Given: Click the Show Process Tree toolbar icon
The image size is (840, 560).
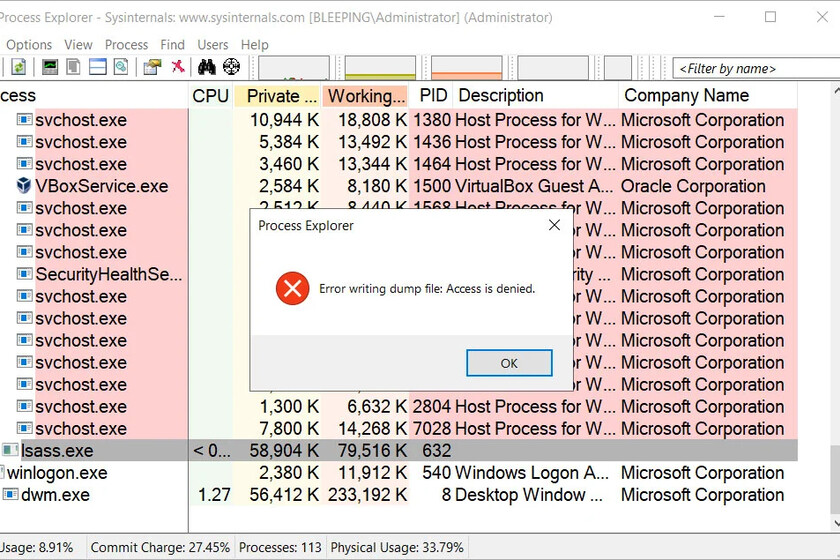Looking at the screenshot, I should 74,67.
